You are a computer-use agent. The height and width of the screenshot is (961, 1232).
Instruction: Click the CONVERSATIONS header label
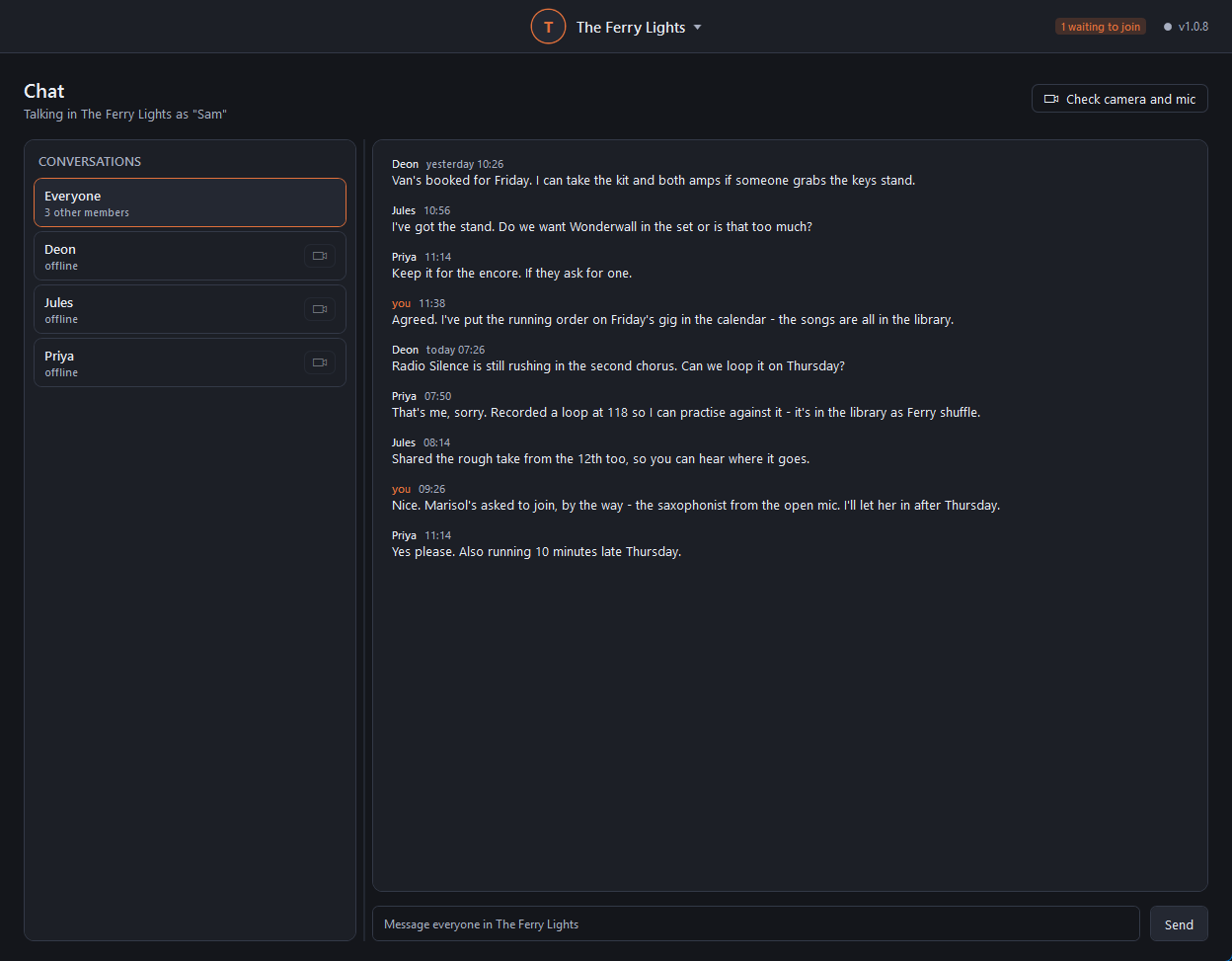click(90, 161)
